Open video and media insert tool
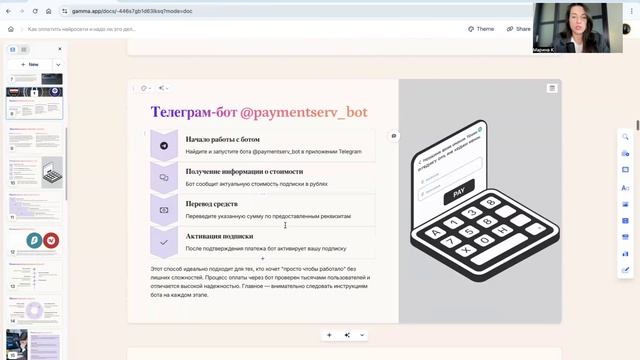 click(625, 221)
